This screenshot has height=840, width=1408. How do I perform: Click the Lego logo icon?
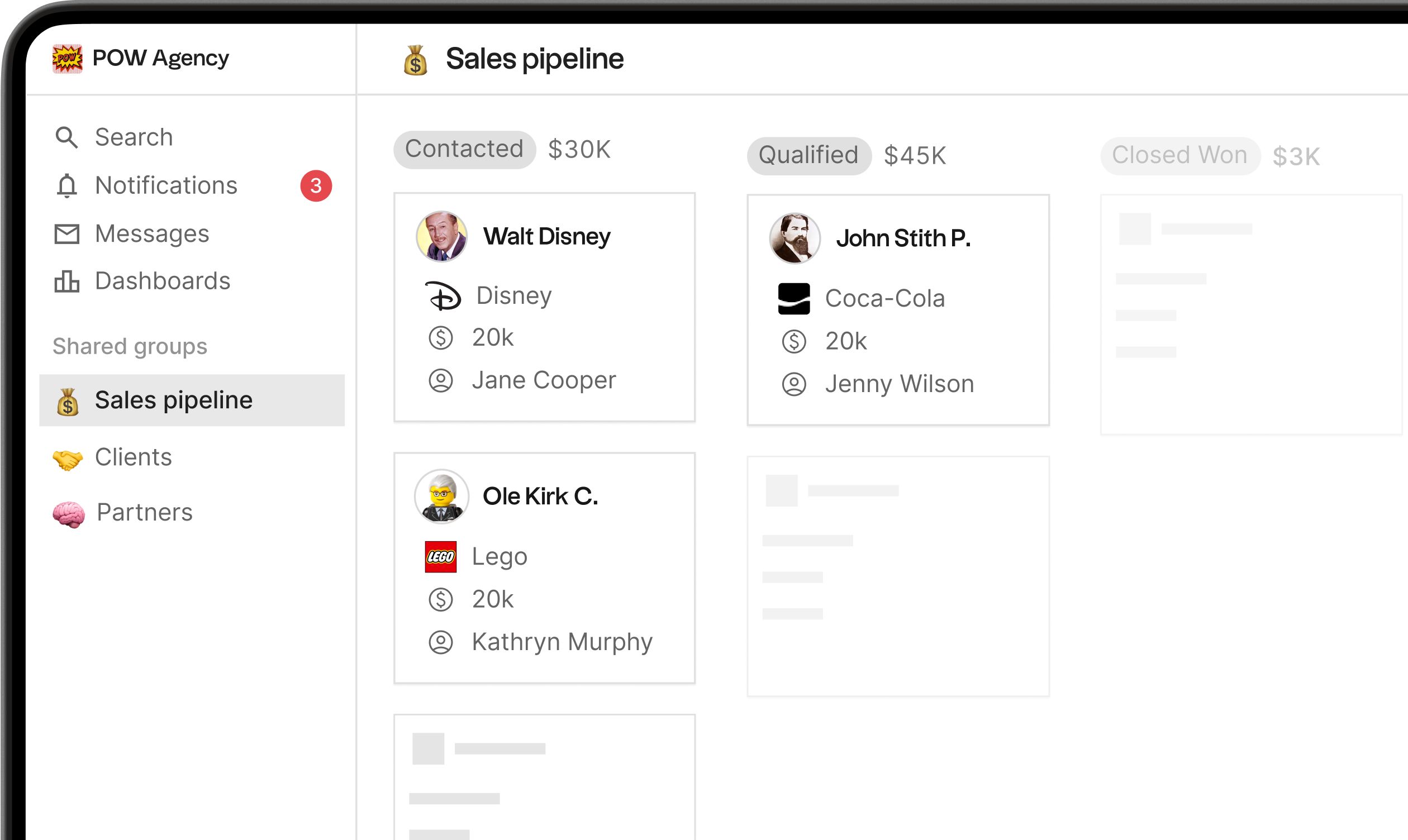pyautogui.click(x=440, y=557)
